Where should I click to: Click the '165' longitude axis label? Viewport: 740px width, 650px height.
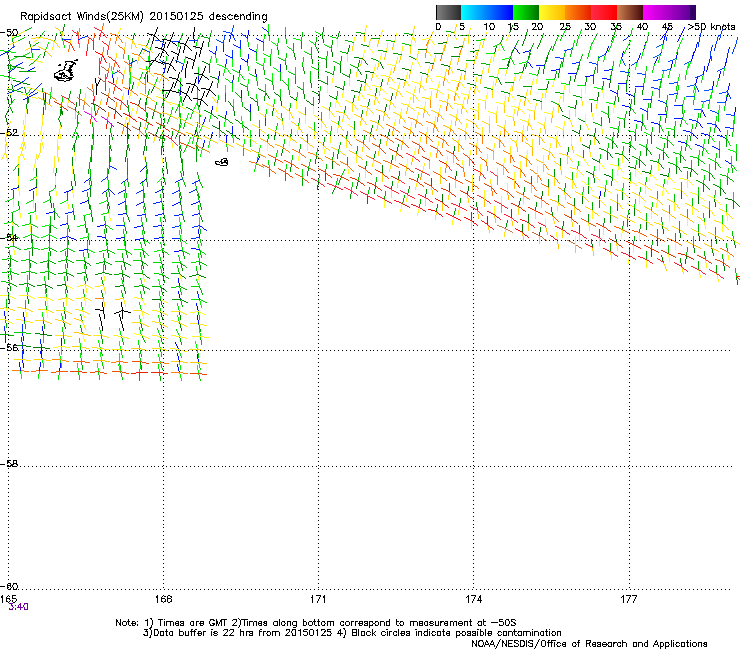click(x=8, y=599)
